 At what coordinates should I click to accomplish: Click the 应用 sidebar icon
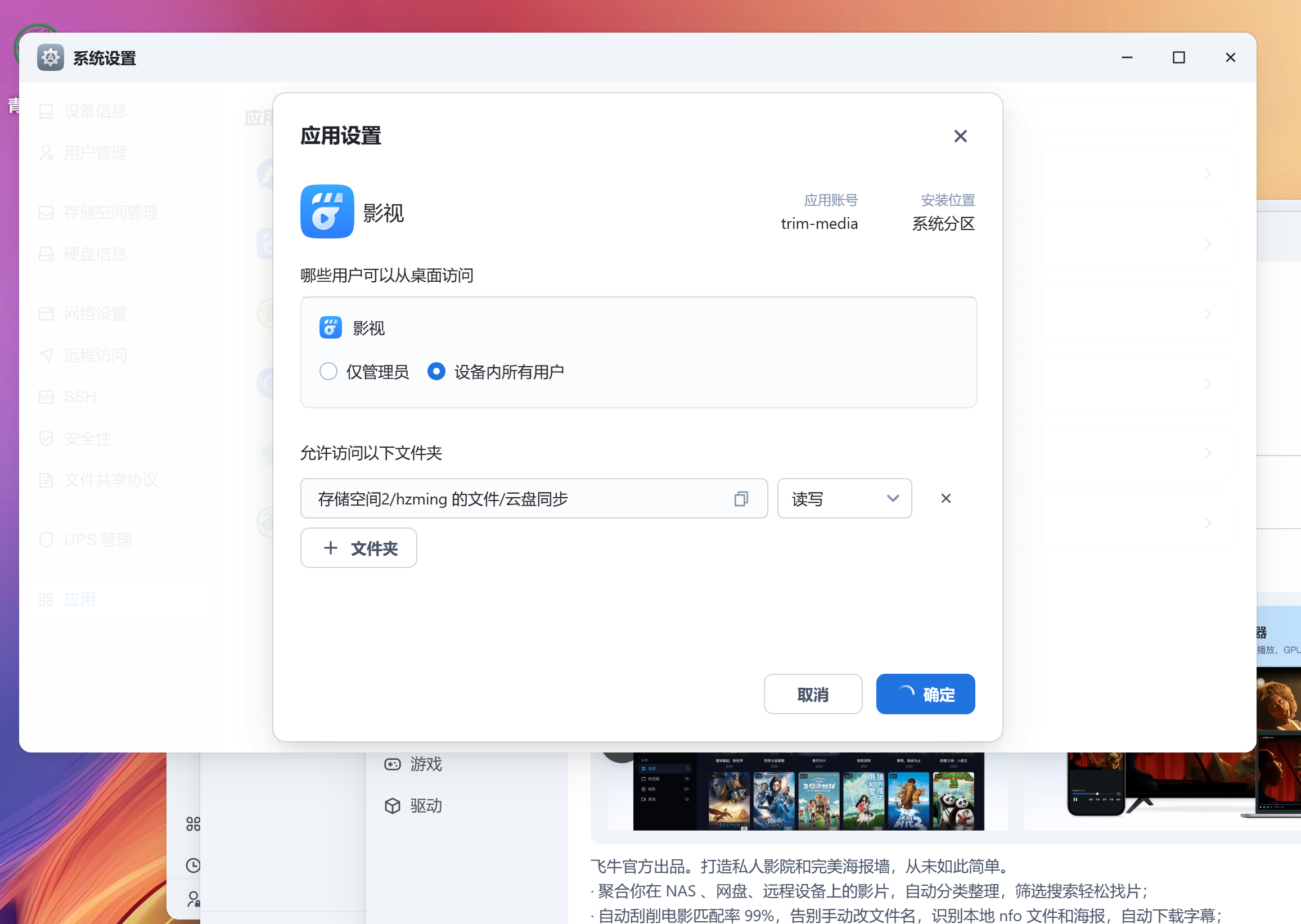[x=46, y=600]
